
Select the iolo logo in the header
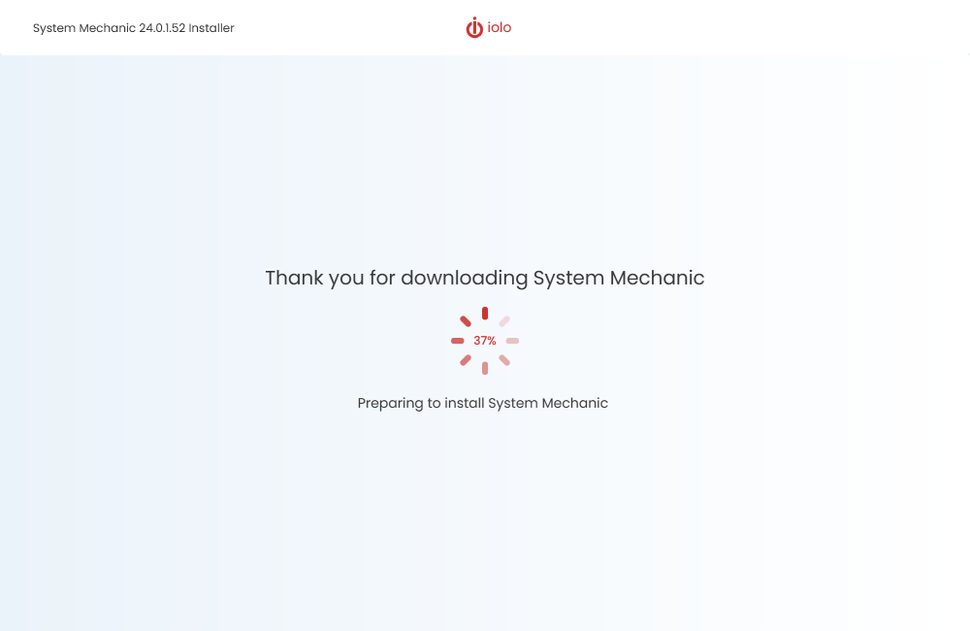487,27
